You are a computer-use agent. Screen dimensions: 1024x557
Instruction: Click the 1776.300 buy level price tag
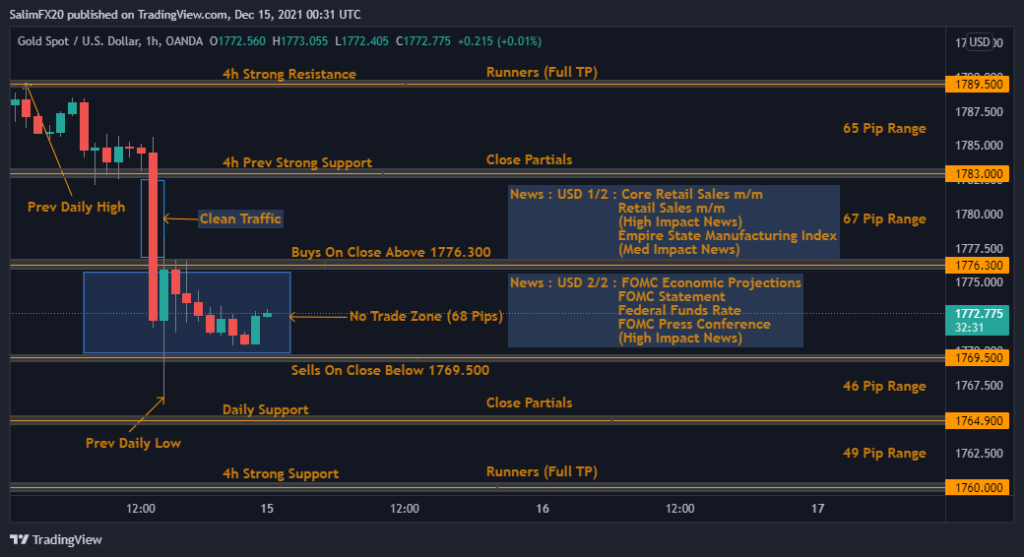(977, 265)
